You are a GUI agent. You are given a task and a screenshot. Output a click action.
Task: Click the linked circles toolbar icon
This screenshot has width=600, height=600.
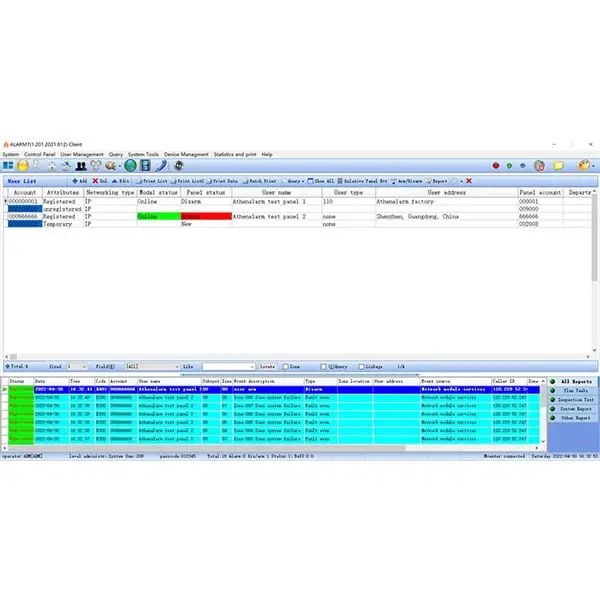[x=96, y=166]
